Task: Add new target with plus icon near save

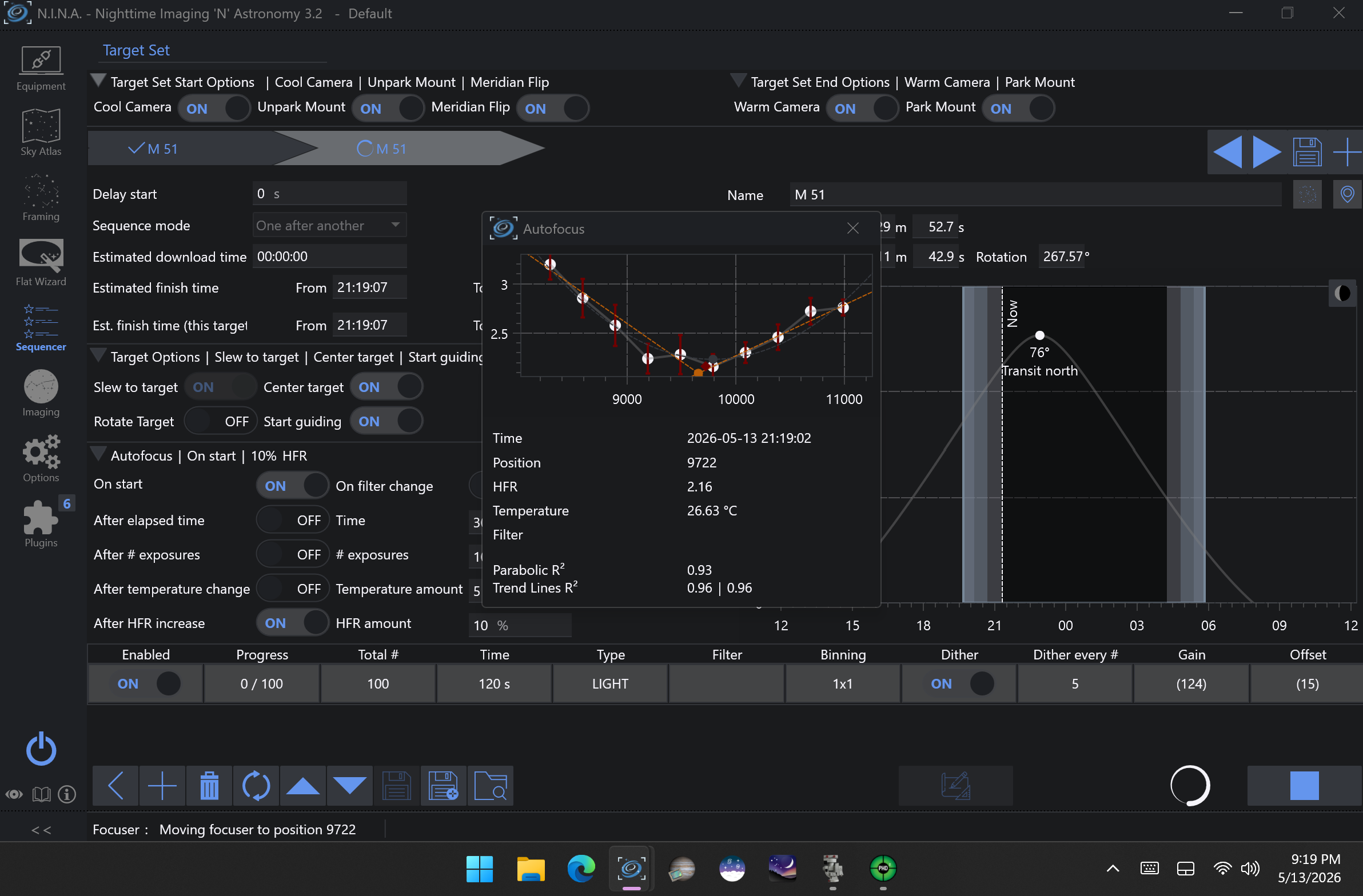Action: click(1346, 153)
